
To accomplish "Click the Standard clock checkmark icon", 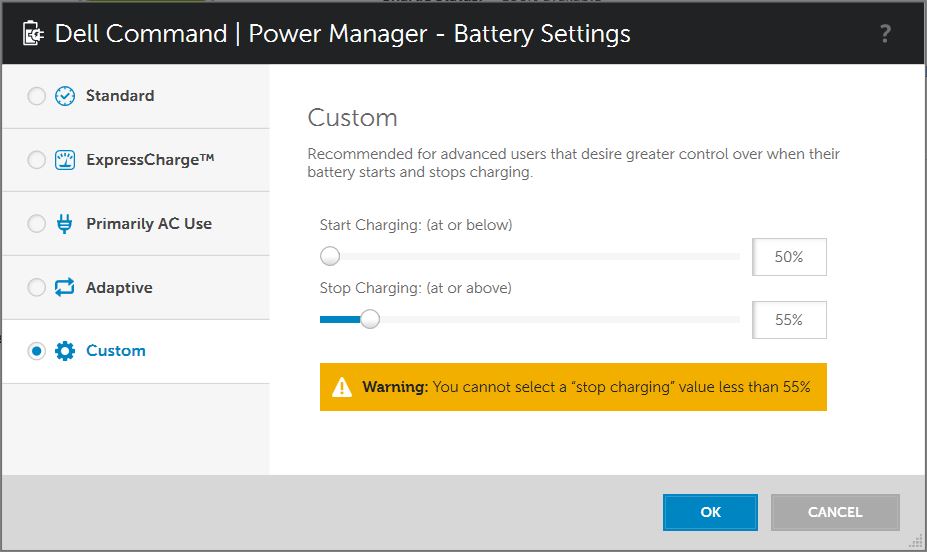I will coord(65,96).
